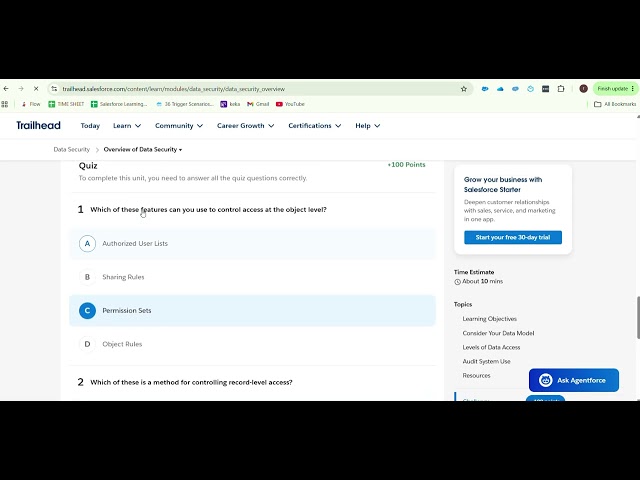Open the TIME SHEET bookmark
This screenshot has width=640, height=480.
(66, 104)
